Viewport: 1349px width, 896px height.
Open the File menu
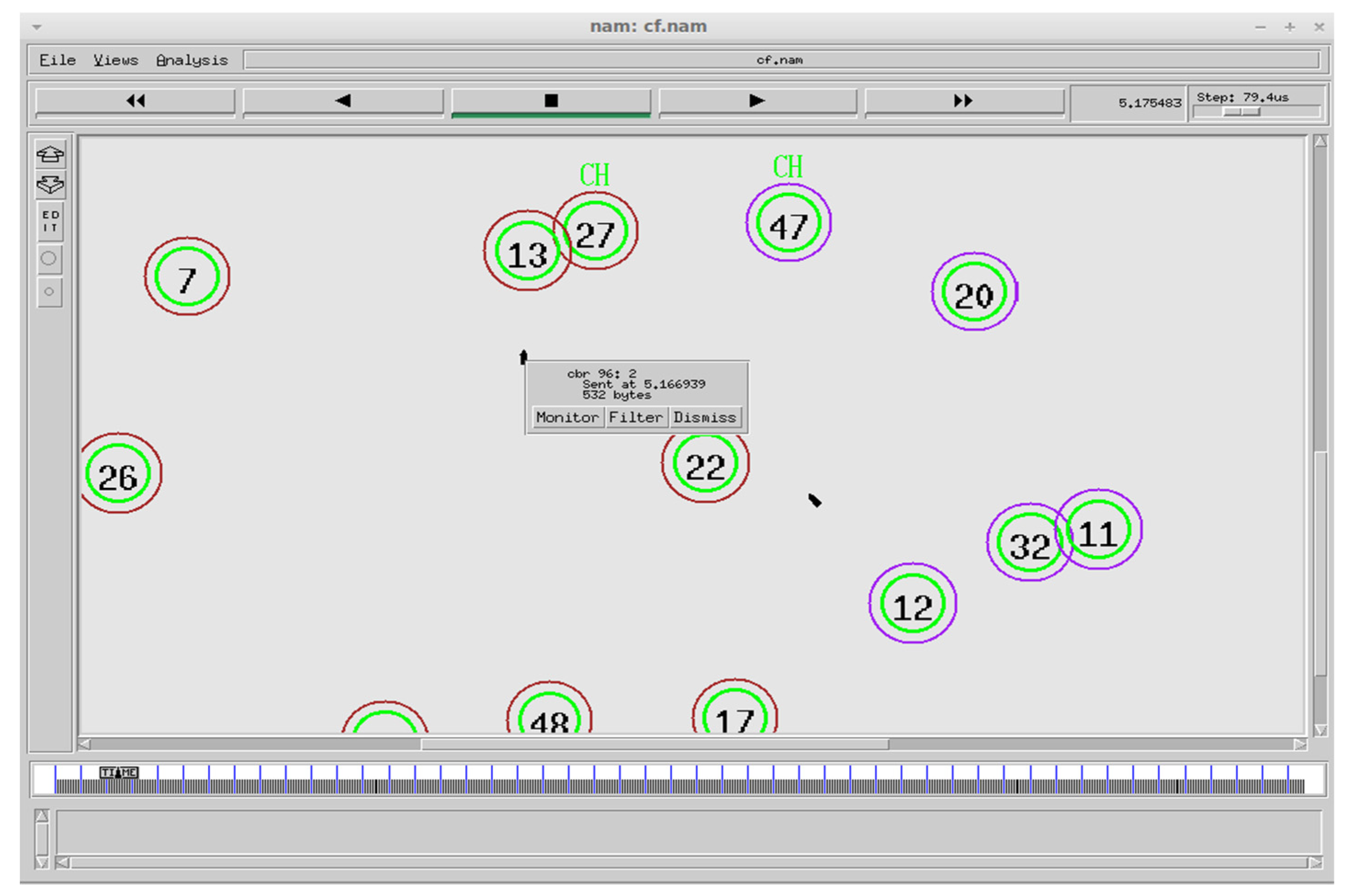pos(57,60)
